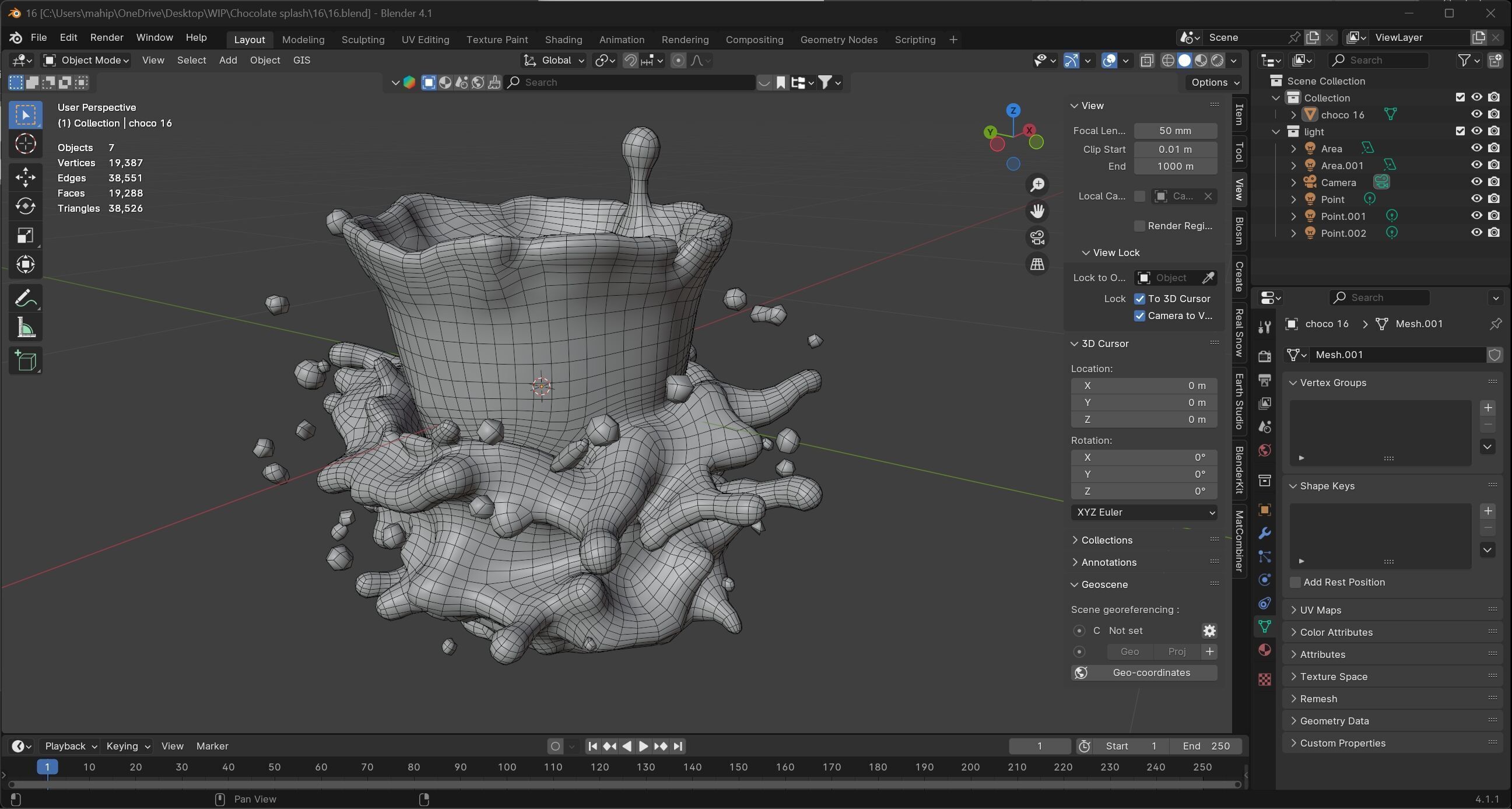Open the Object Mode dropdown
The height and width of the screenshot is (809, 1512).
[x=86, y=61]
